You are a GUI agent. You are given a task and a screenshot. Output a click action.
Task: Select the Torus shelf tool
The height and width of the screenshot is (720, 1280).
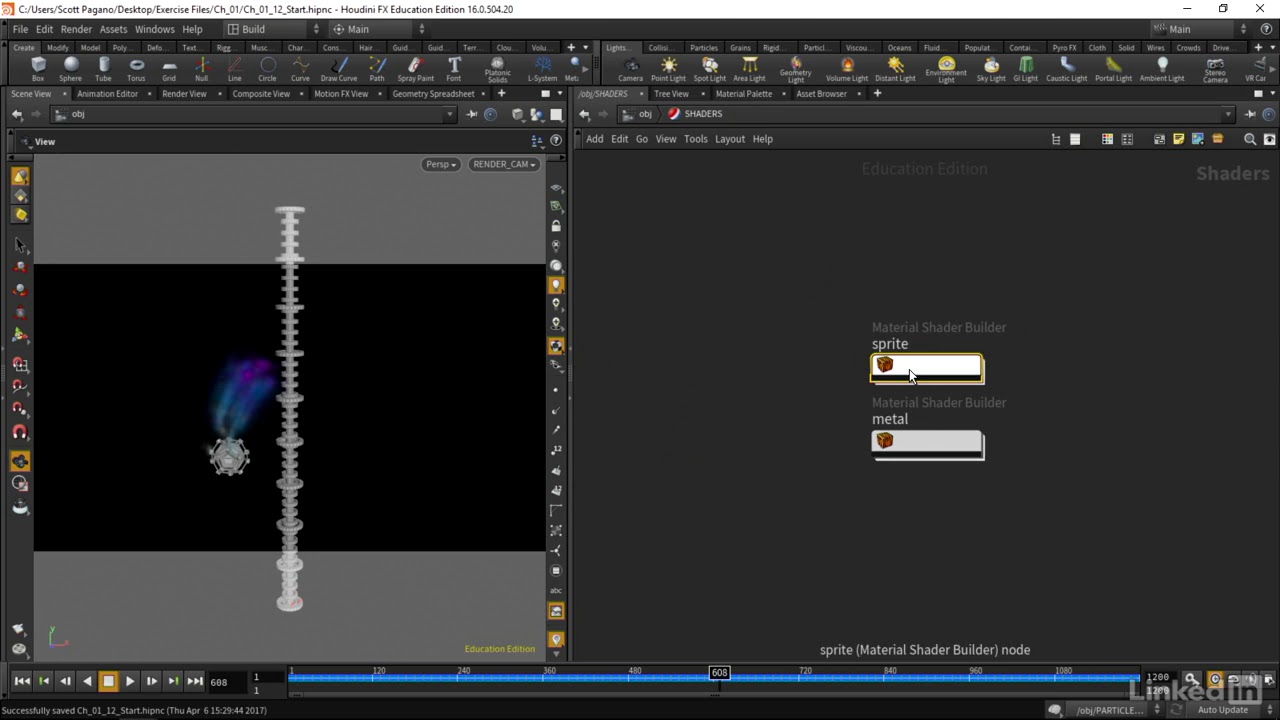136,69
